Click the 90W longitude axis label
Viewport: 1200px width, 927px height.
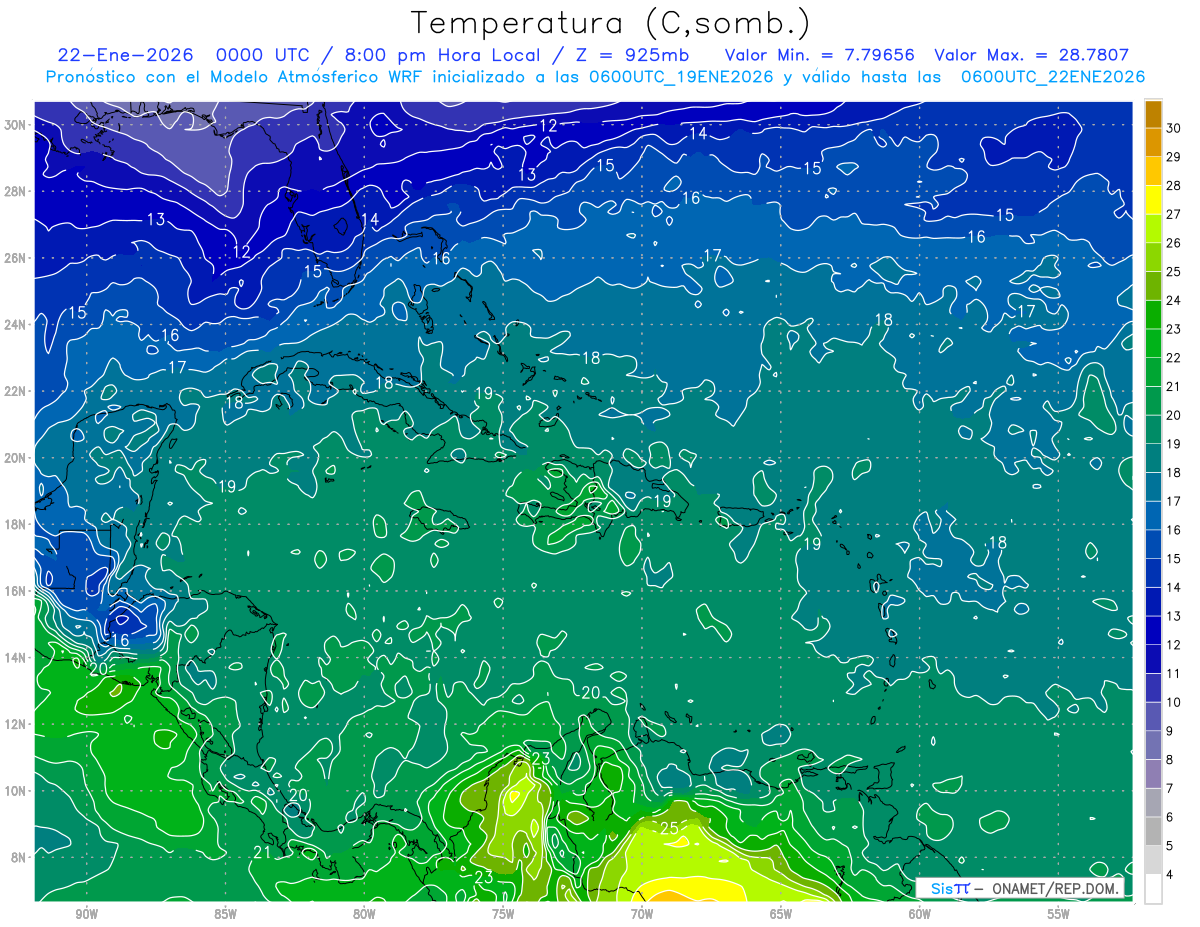[x=86, y=914]
